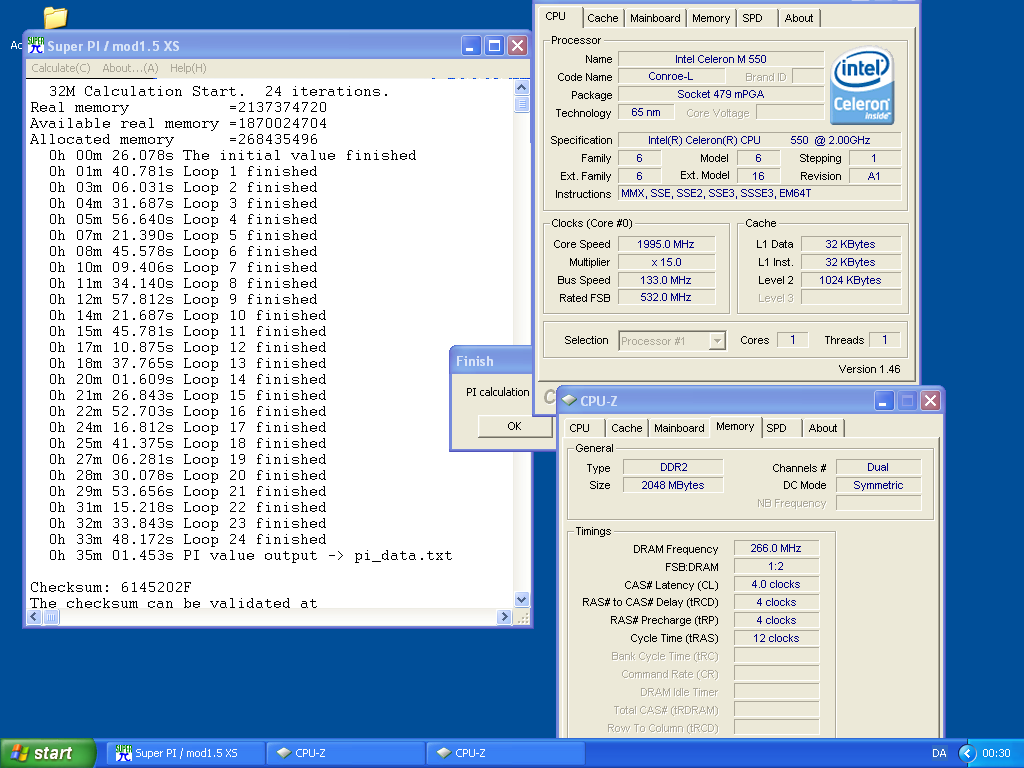Select the Mainboard tab in lower CPU-Z window
The image size is (1024, 768).
coord(679,428)
